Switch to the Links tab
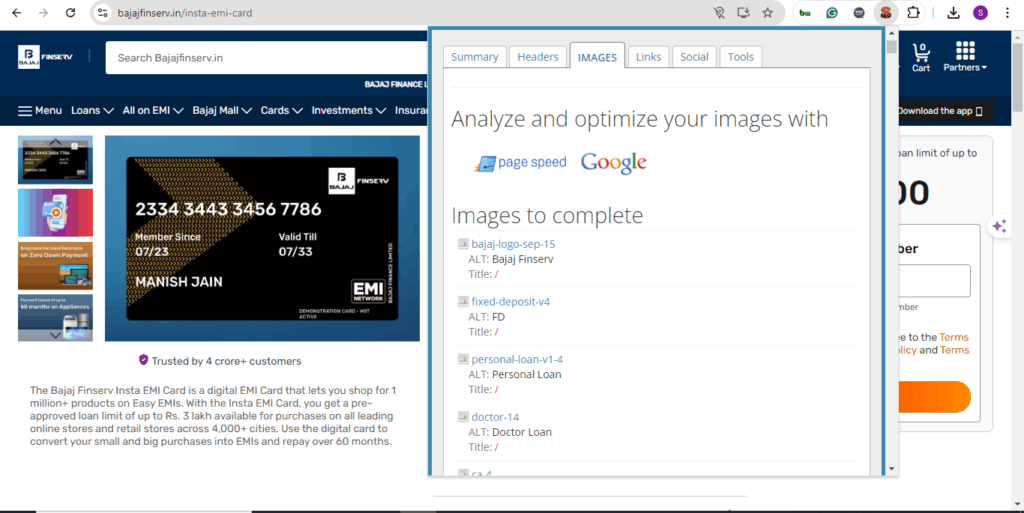Screen dimensions: 1024x513 pos(648,57)
